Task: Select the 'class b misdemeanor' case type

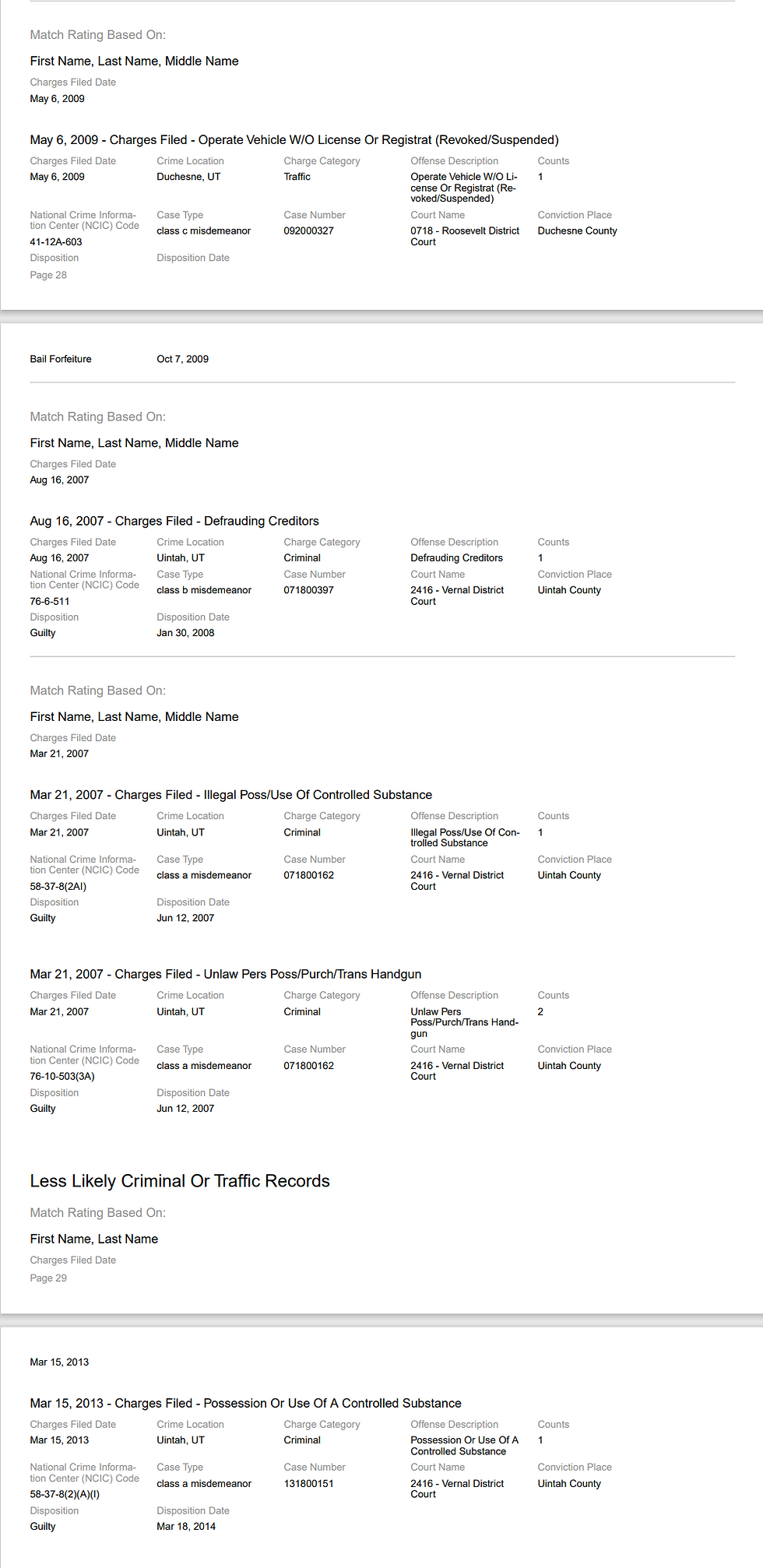Action: (x=204, y=590)
